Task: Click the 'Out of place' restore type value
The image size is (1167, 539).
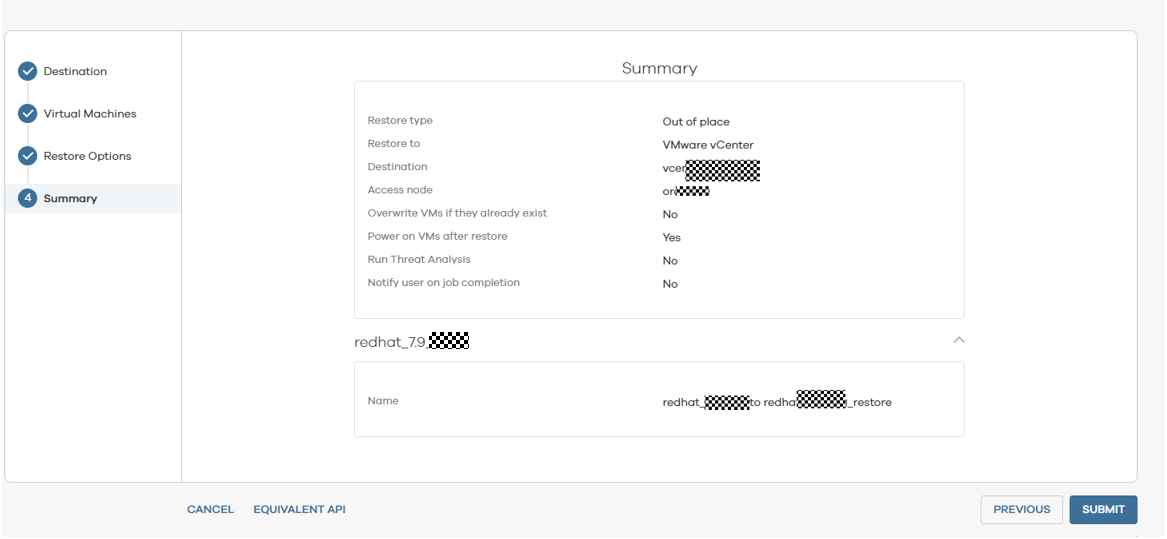Action: coord(696,122)
